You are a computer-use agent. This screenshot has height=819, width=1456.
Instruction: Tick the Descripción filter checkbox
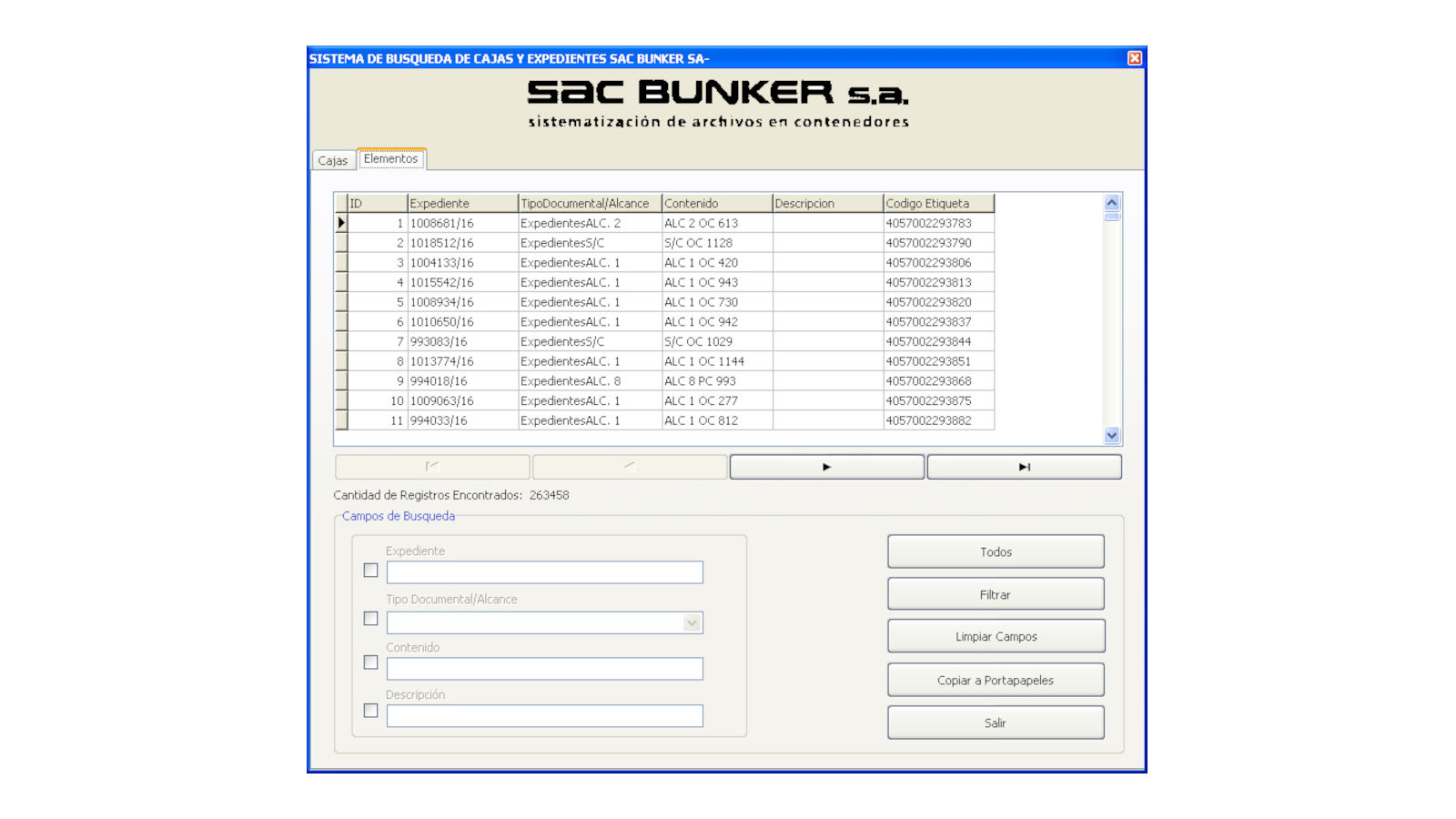[x=370, y=711]
